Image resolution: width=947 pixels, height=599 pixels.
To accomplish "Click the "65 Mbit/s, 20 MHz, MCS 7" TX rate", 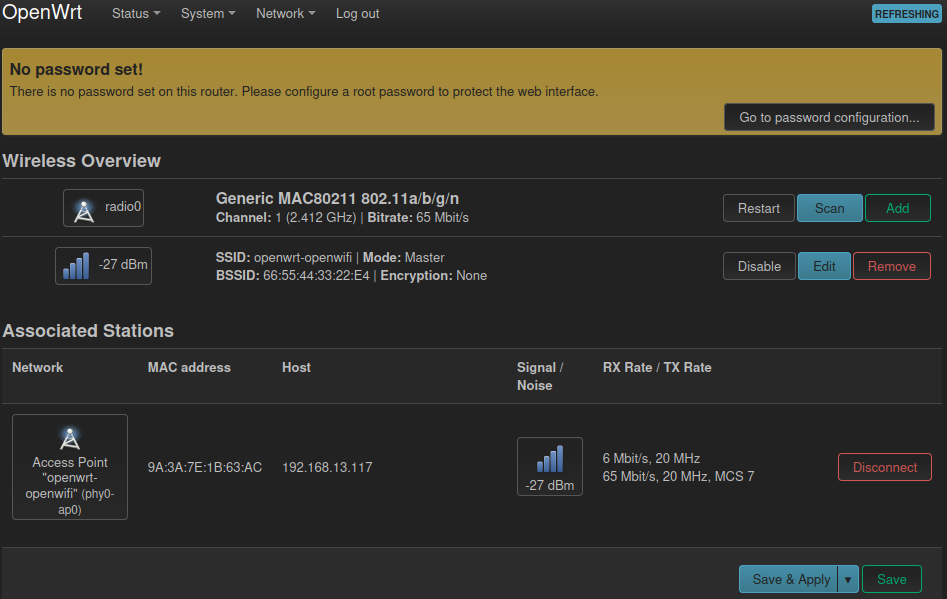I will click(678, 476).
